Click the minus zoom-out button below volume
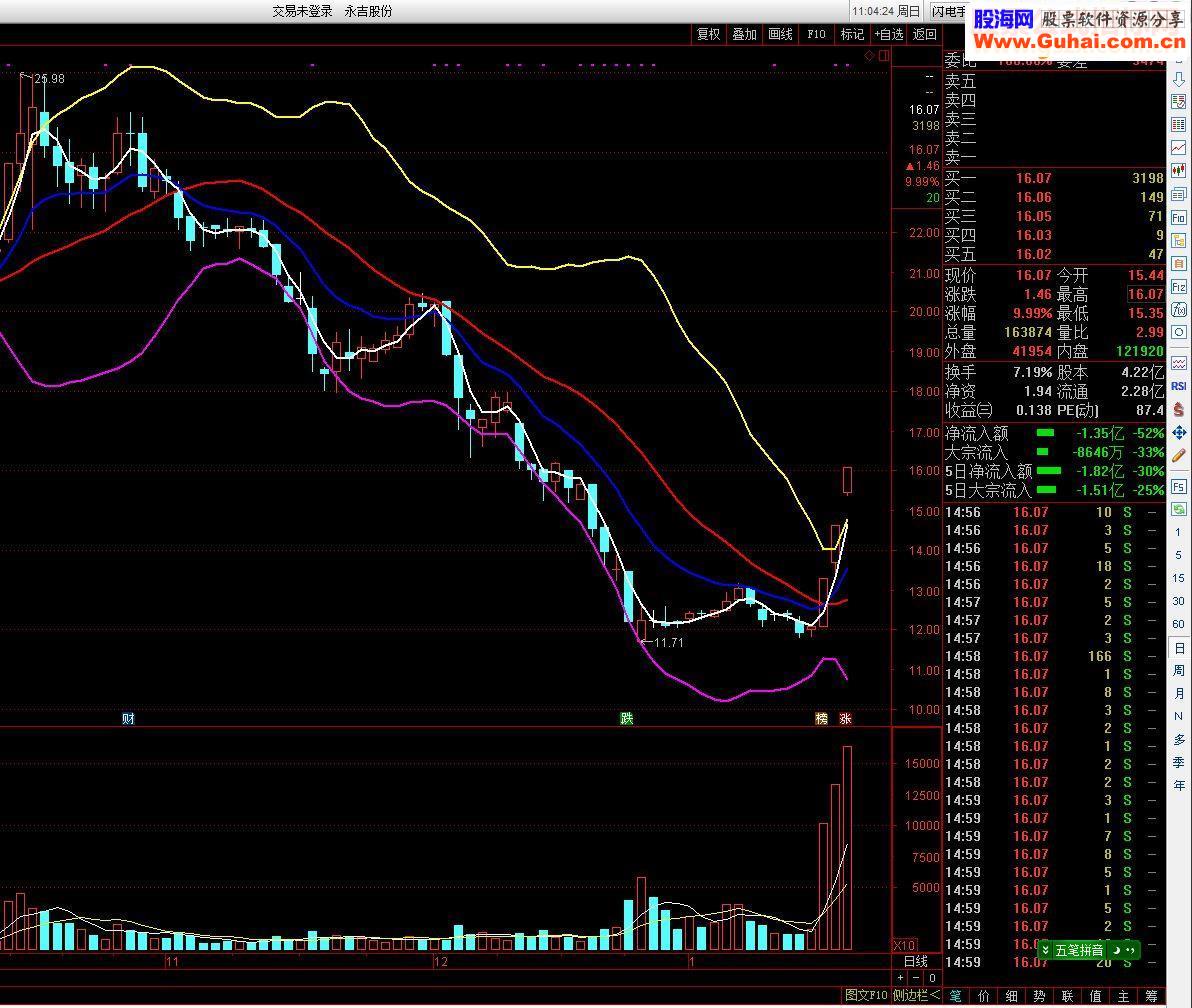Screen dimensions: 1192x1008 (916, 978)
